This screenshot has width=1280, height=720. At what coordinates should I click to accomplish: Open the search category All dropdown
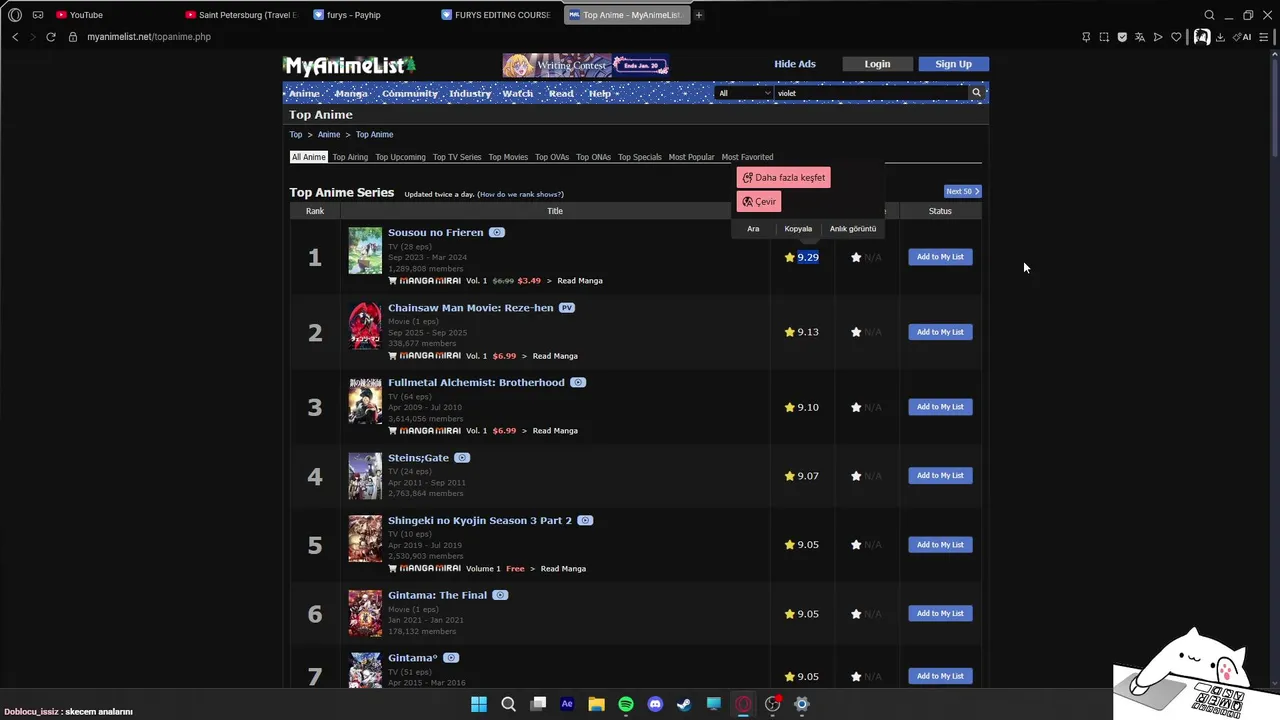coord(744,93)
